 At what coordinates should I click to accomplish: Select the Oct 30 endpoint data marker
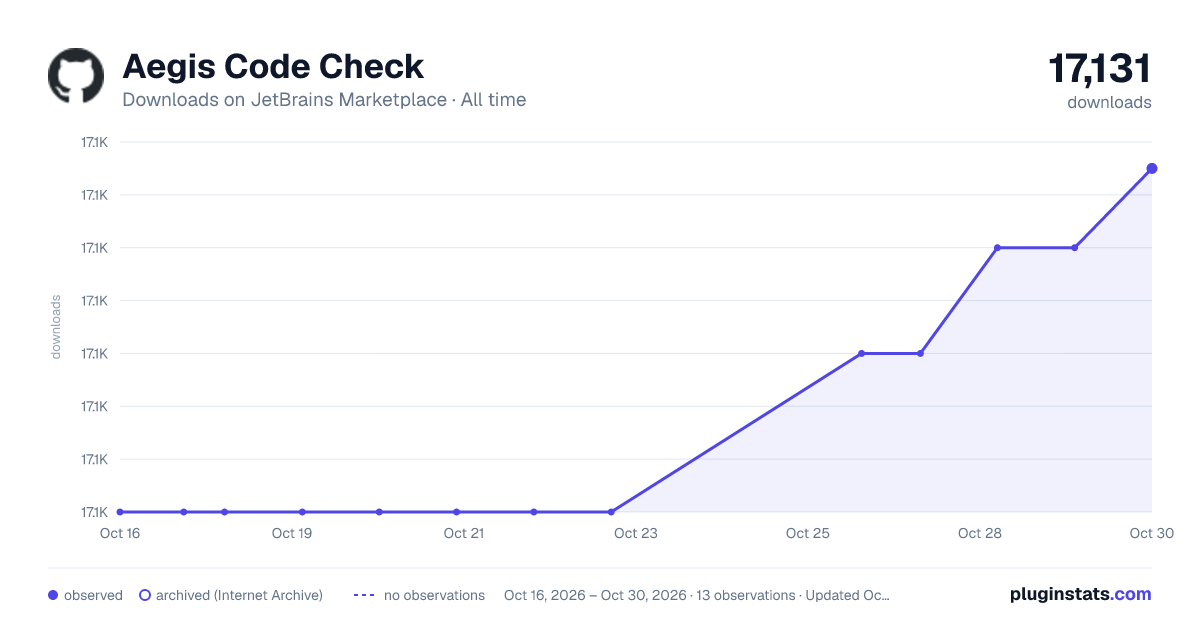[1152, 168]
